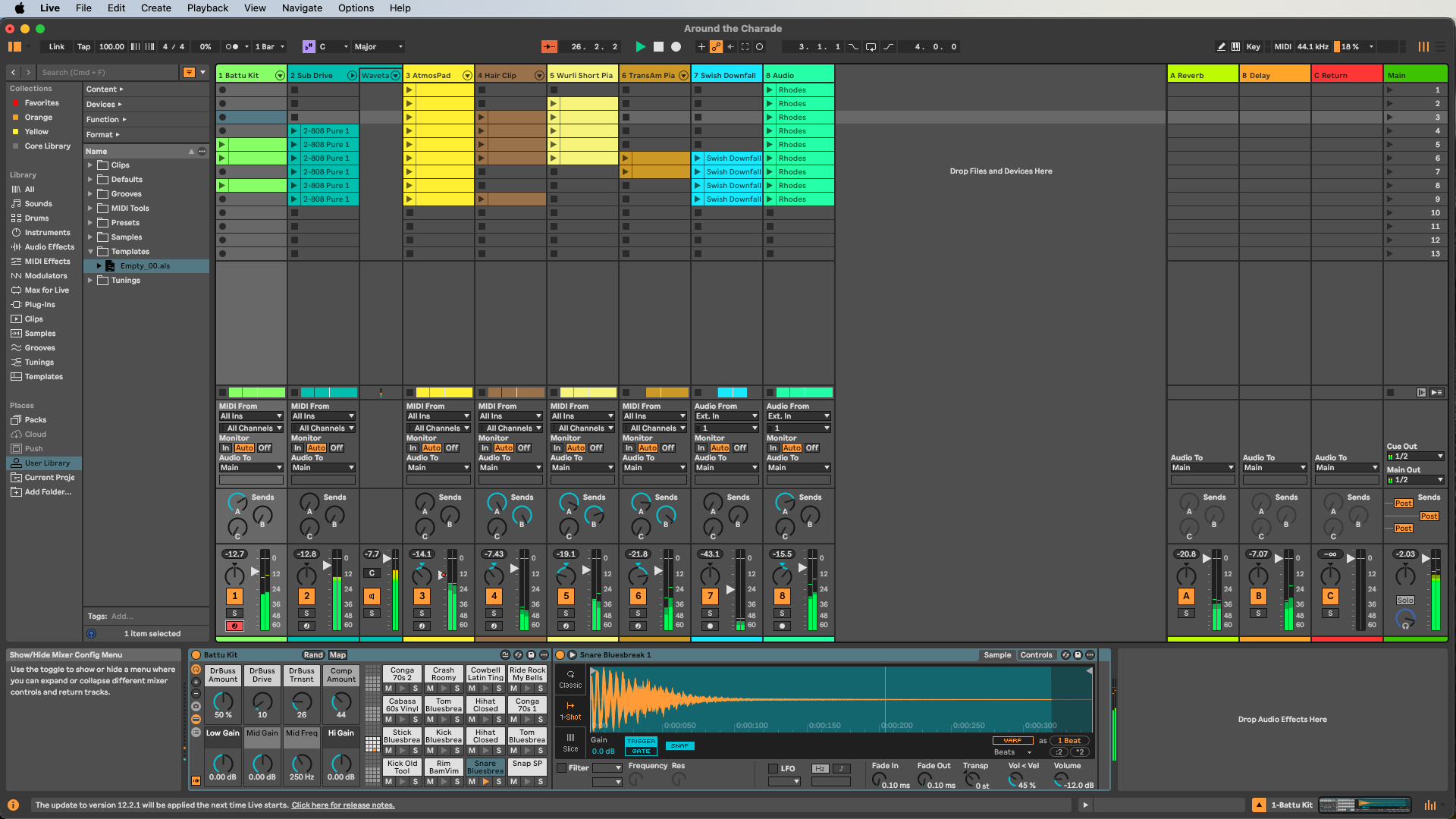Expand the Clips folder in browser
Viewport: 1456px width, 819px height.
[x=90, y=165]
